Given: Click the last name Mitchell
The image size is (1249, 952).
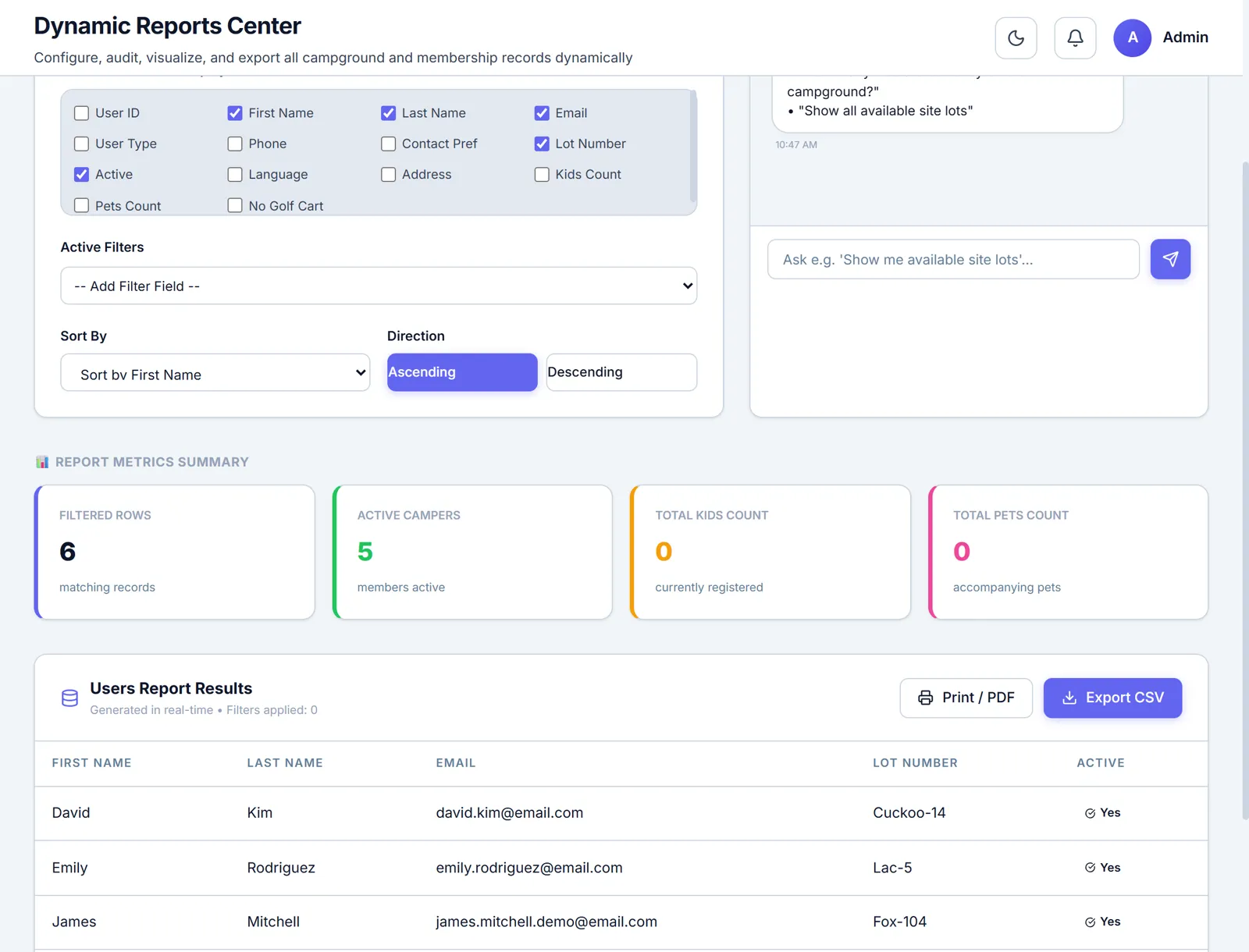Looking at the screenshot, I should tap(273, 922).
